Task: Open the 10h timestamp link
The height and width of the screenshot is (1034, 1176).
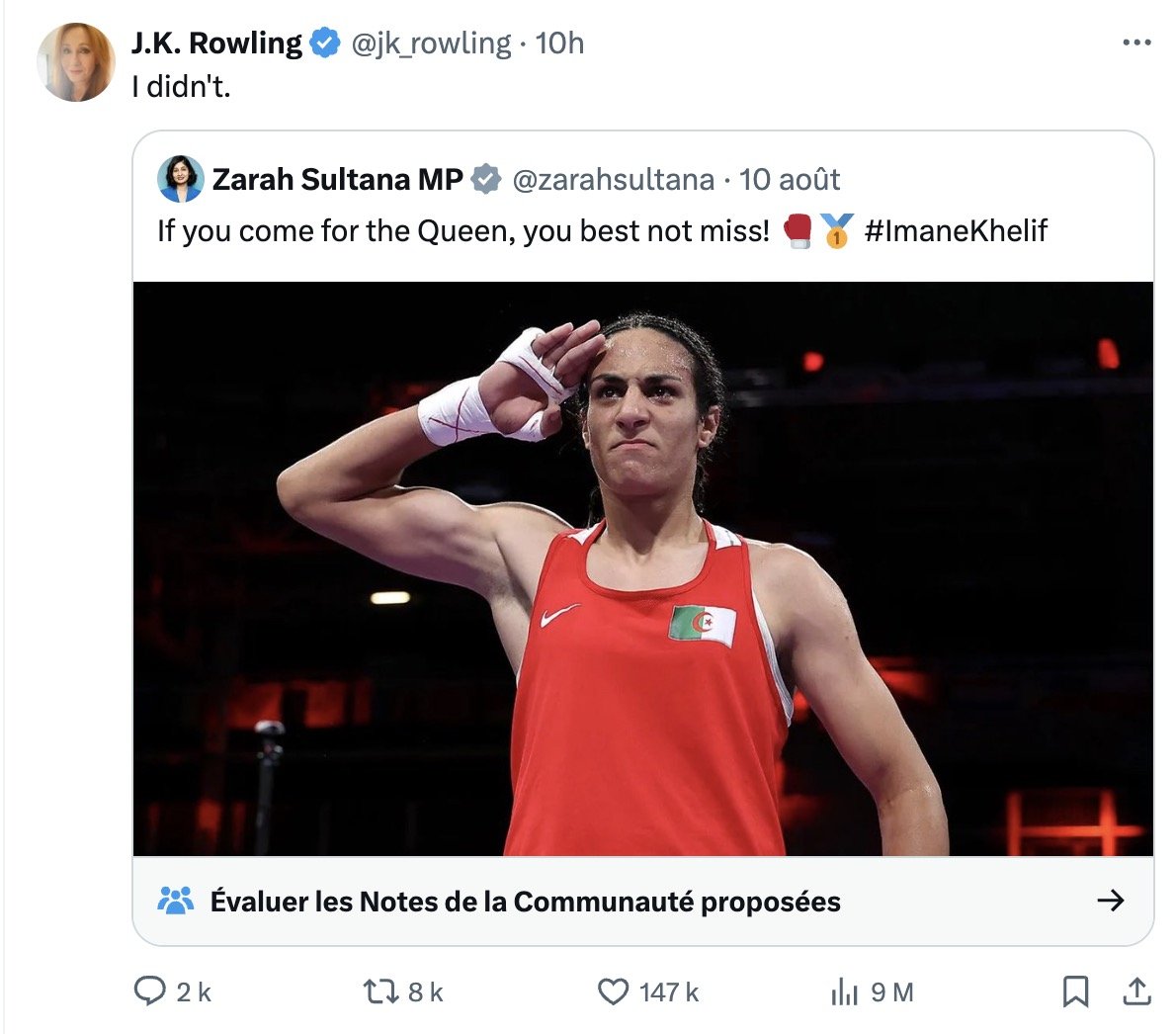Action: (x=560, y=43)
